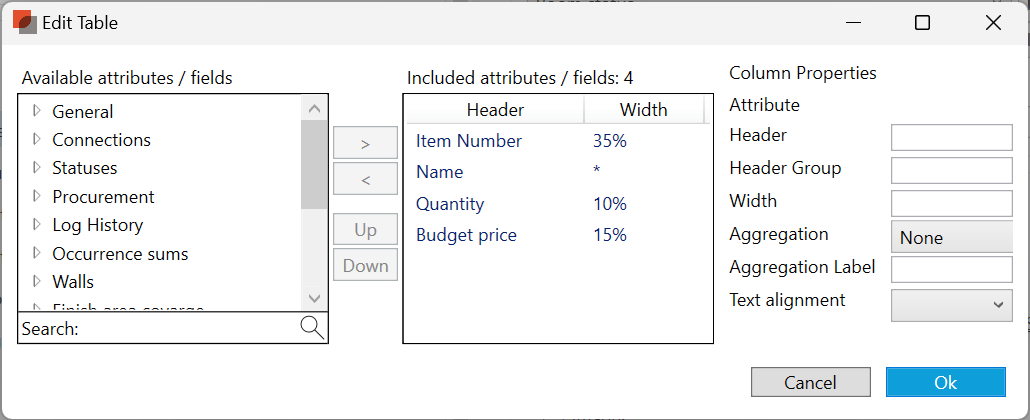Select the Walls tree item
Viewport: 1030px width, 420px height.
[73, 282]
